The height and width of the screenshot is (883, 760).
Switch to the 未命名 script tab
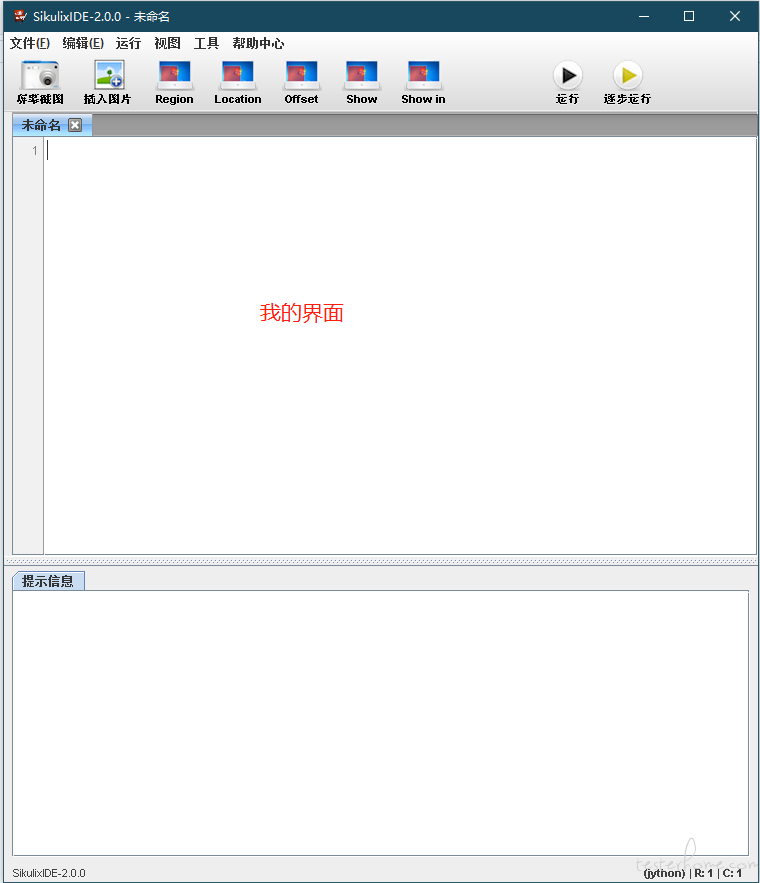(x=41, y=125)
